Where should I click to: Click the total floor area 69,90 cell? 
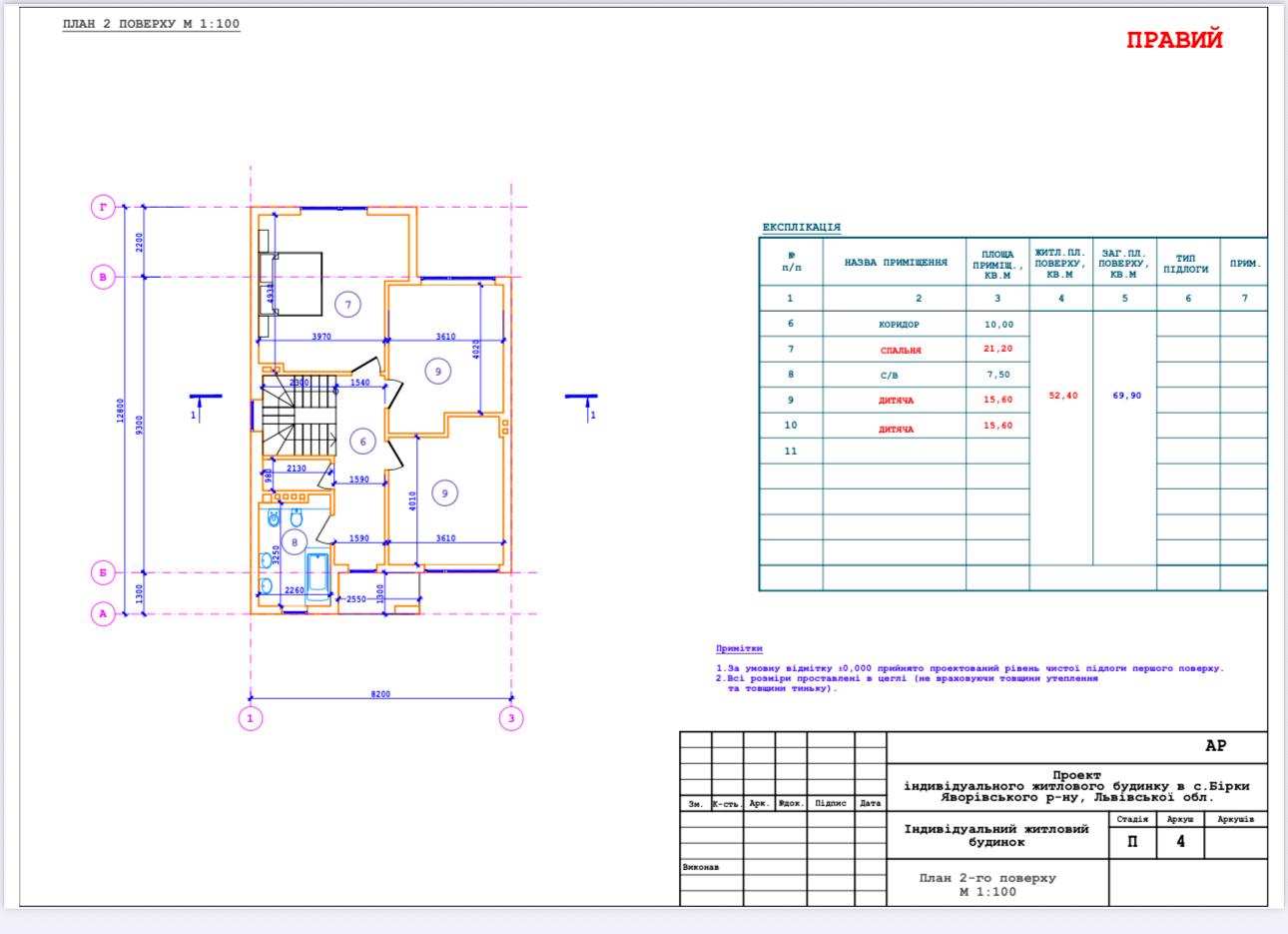(1125, 396)
